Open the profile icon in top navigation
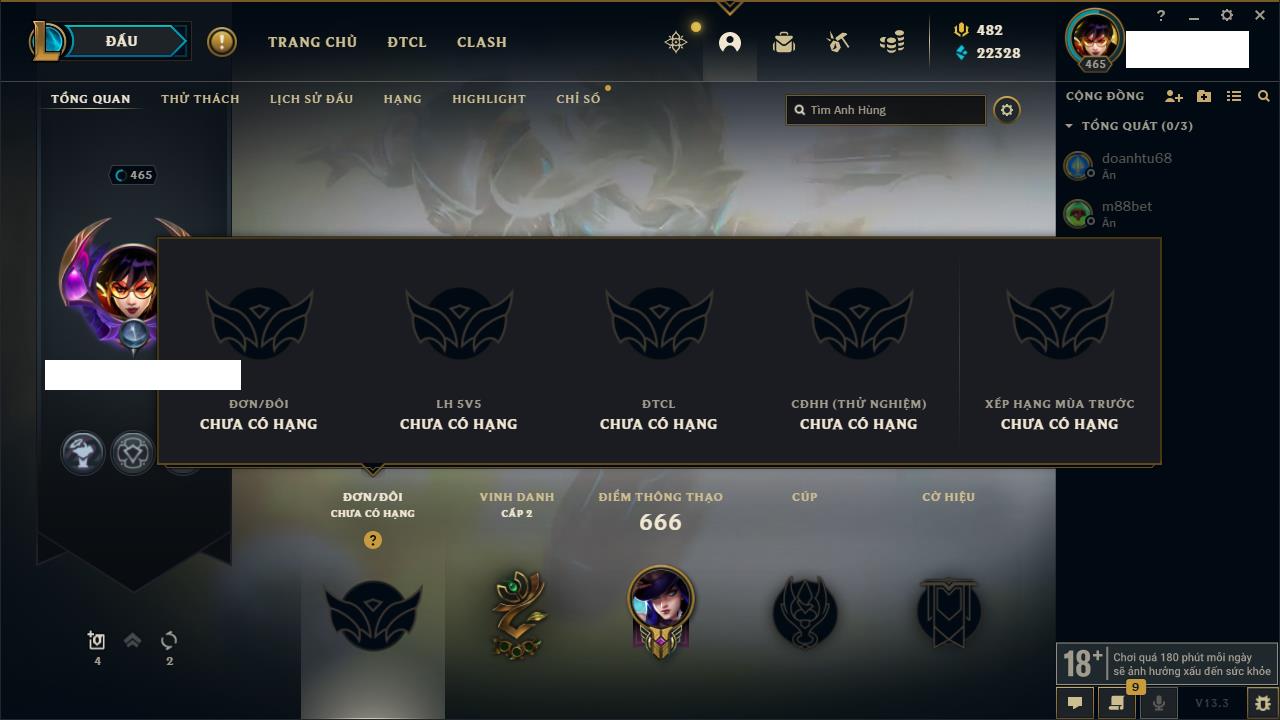The height and width of the screenshot is (720, 1280). point(730,42)
